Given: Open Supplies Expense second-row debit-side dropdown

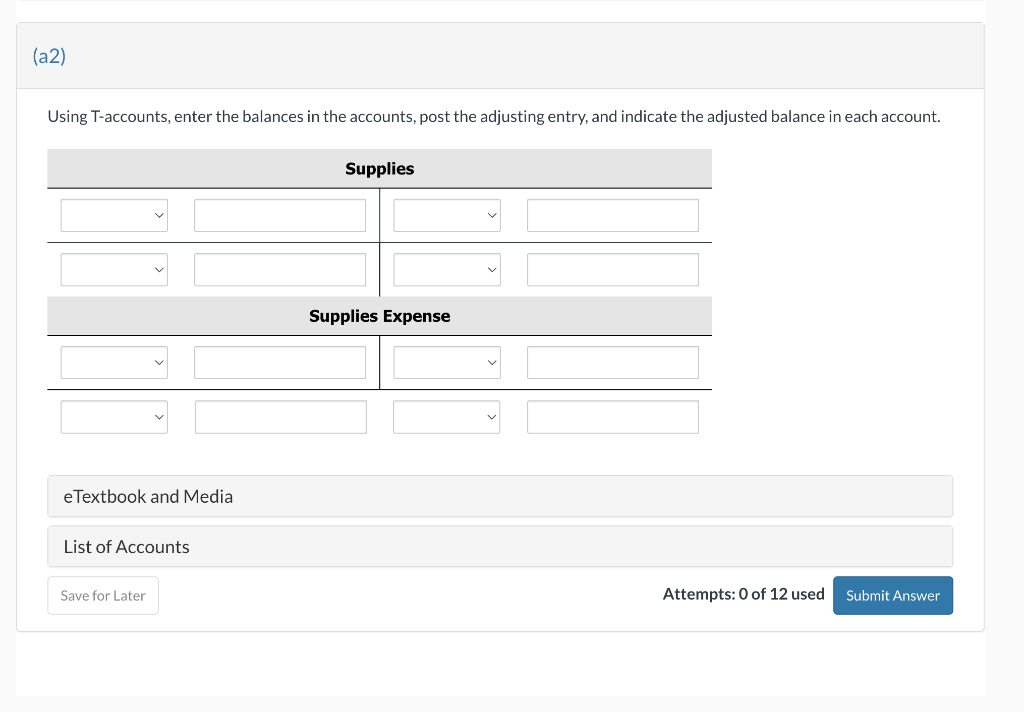Looking at the screenshot, I should tap(114, 417).
